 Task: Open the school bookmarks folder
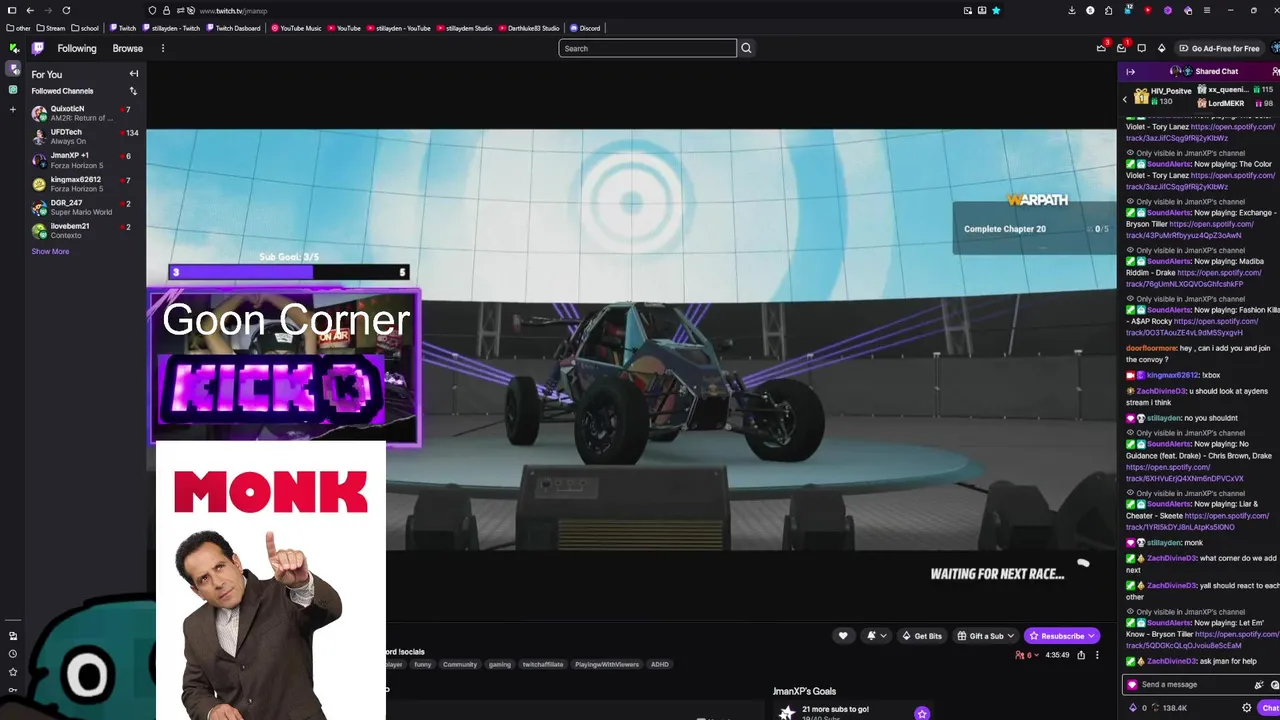(85, 28)
